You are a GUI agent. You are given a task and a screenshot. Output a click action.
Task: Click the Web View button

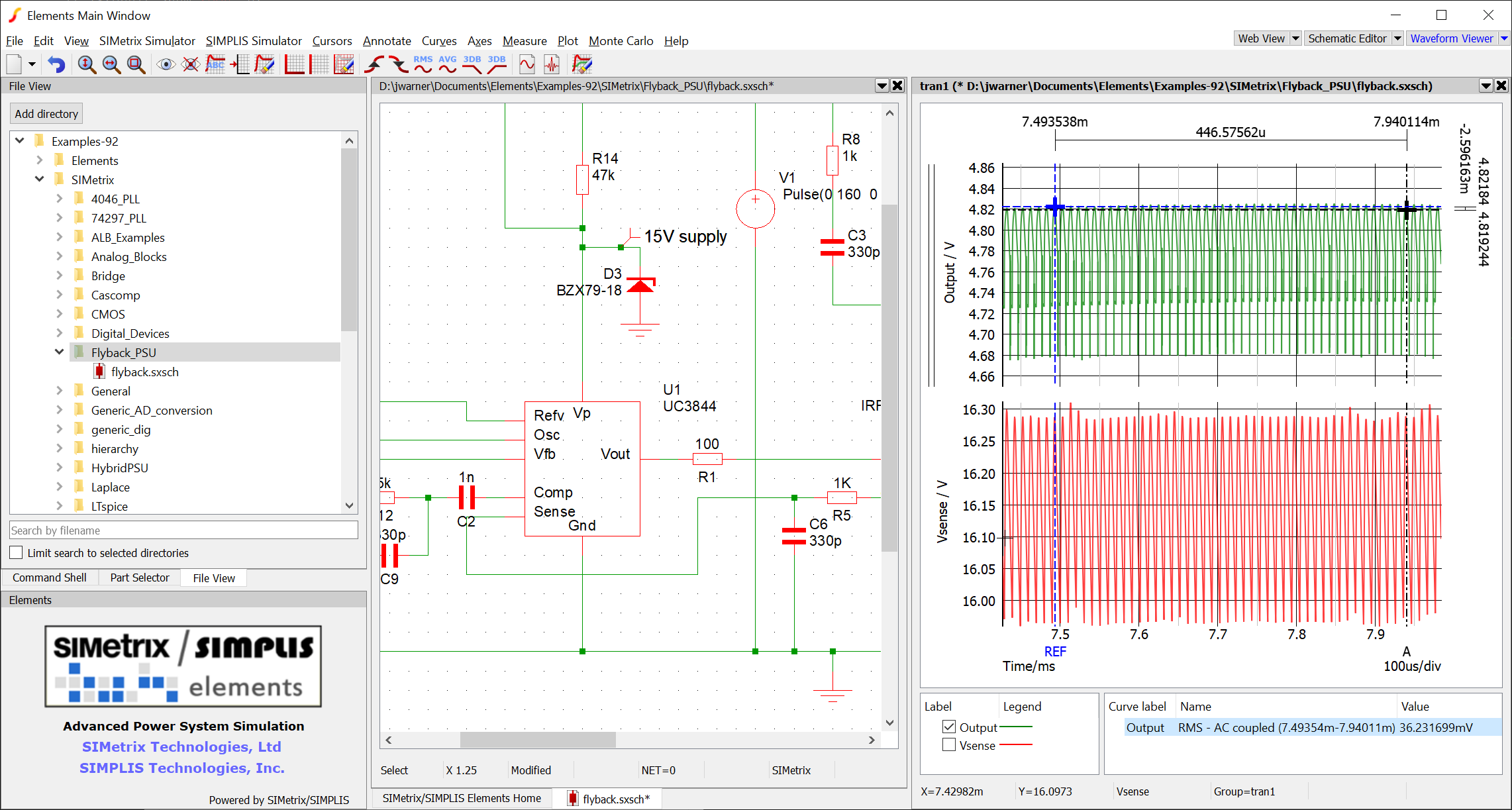pyautogui.click(x=1262, y=38)
